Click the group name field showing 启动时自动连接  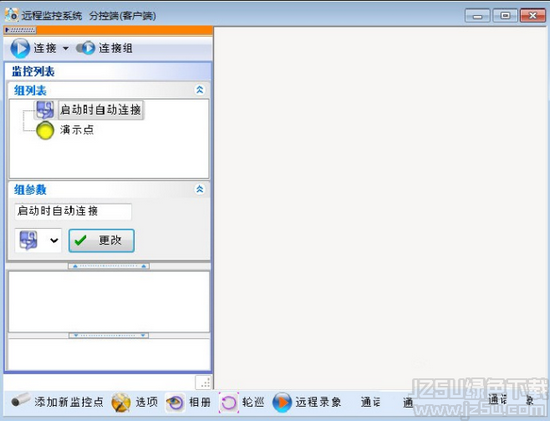click(73, 211)
